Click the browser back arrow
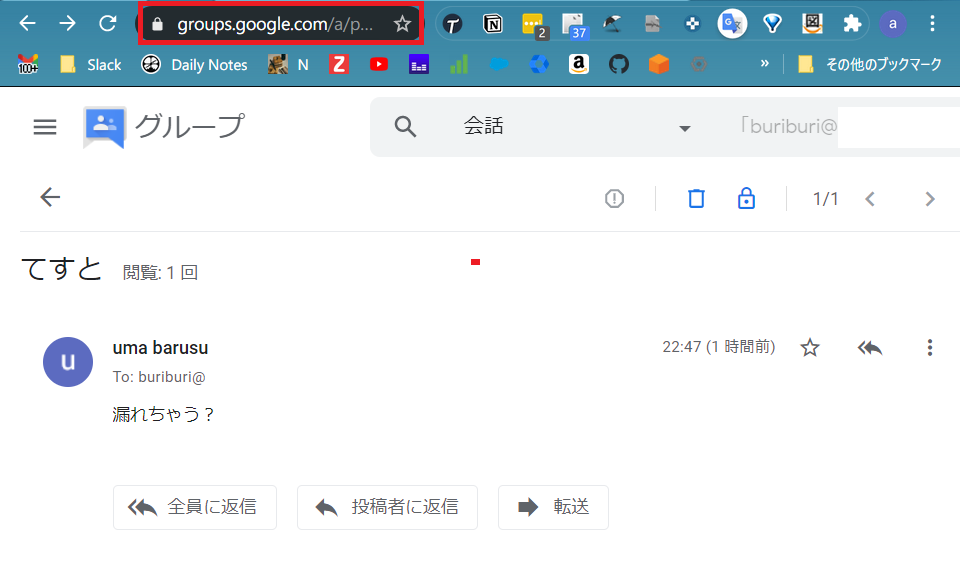The height and width of the screenshot is (582, 960). pos(28,24)
